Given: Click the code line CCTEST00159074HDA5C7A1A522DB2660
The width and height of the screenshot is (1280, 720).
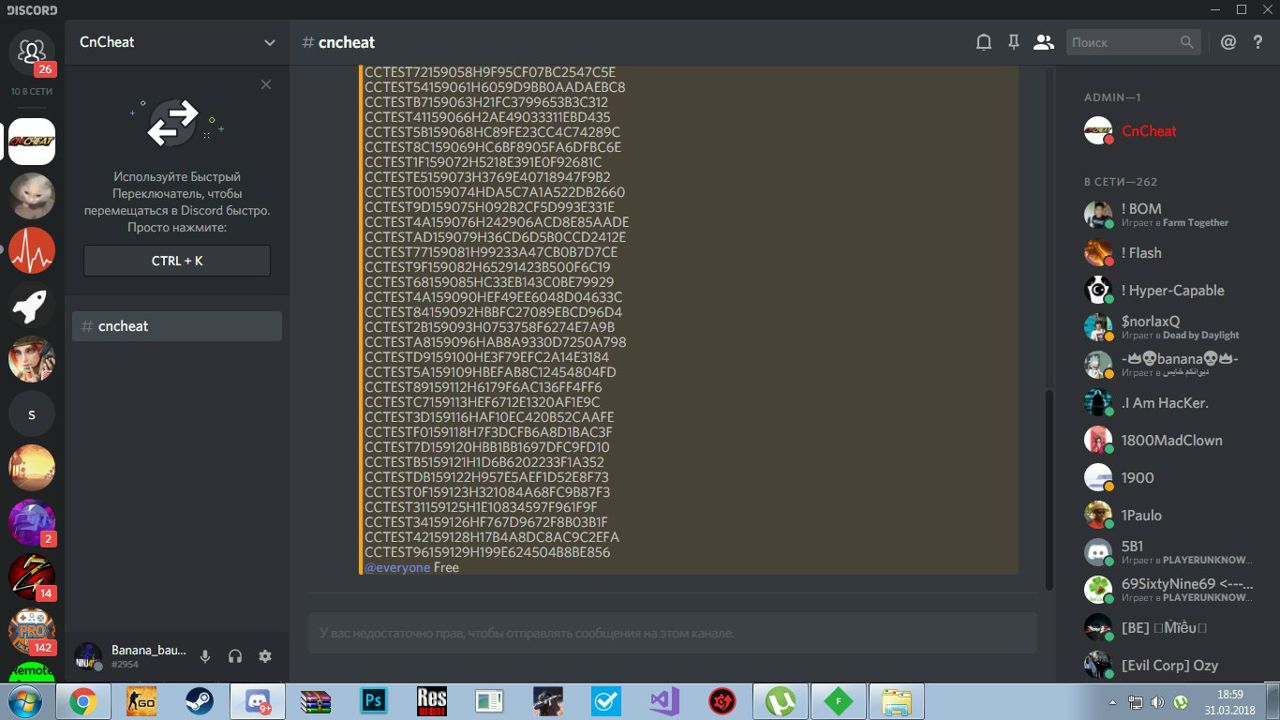Looking at the screenshot, I should [495, 192].
